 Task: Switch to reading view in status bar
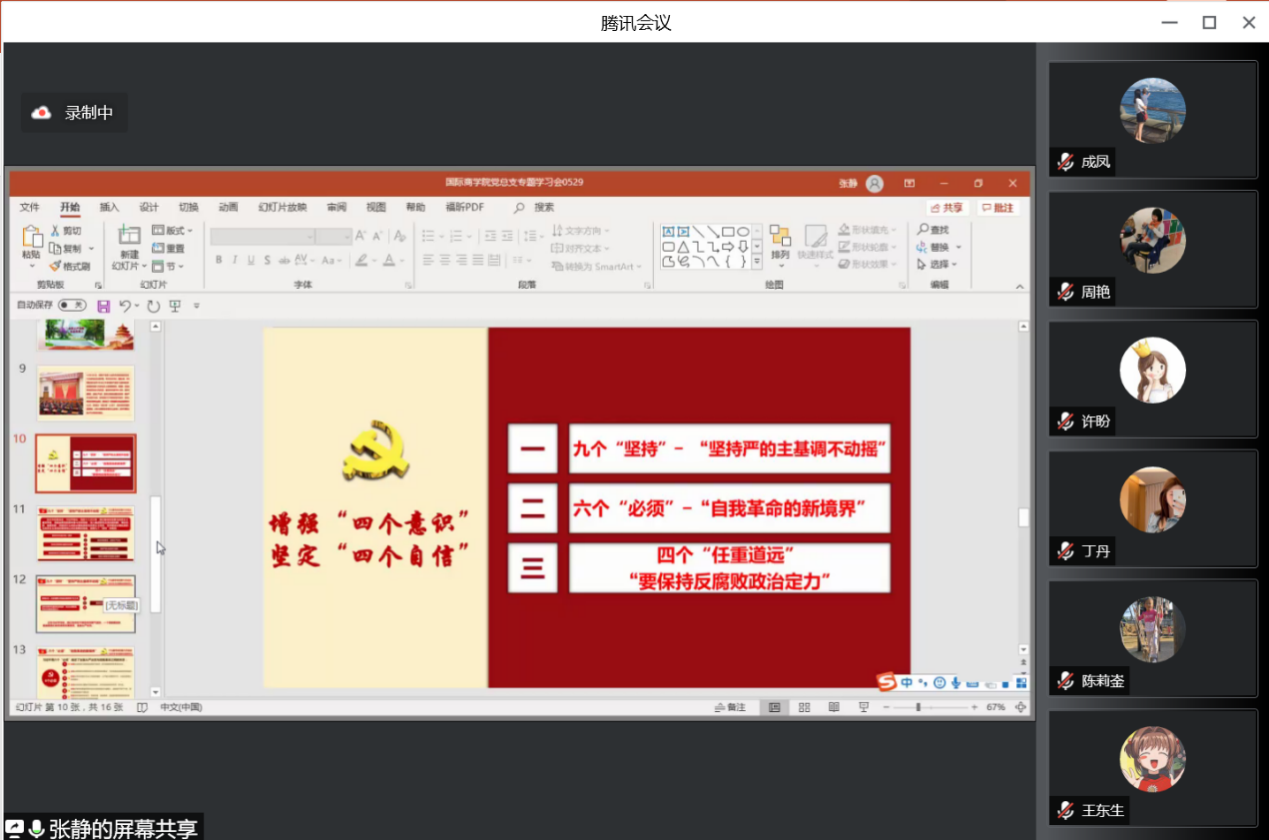(x=833, y=707)
